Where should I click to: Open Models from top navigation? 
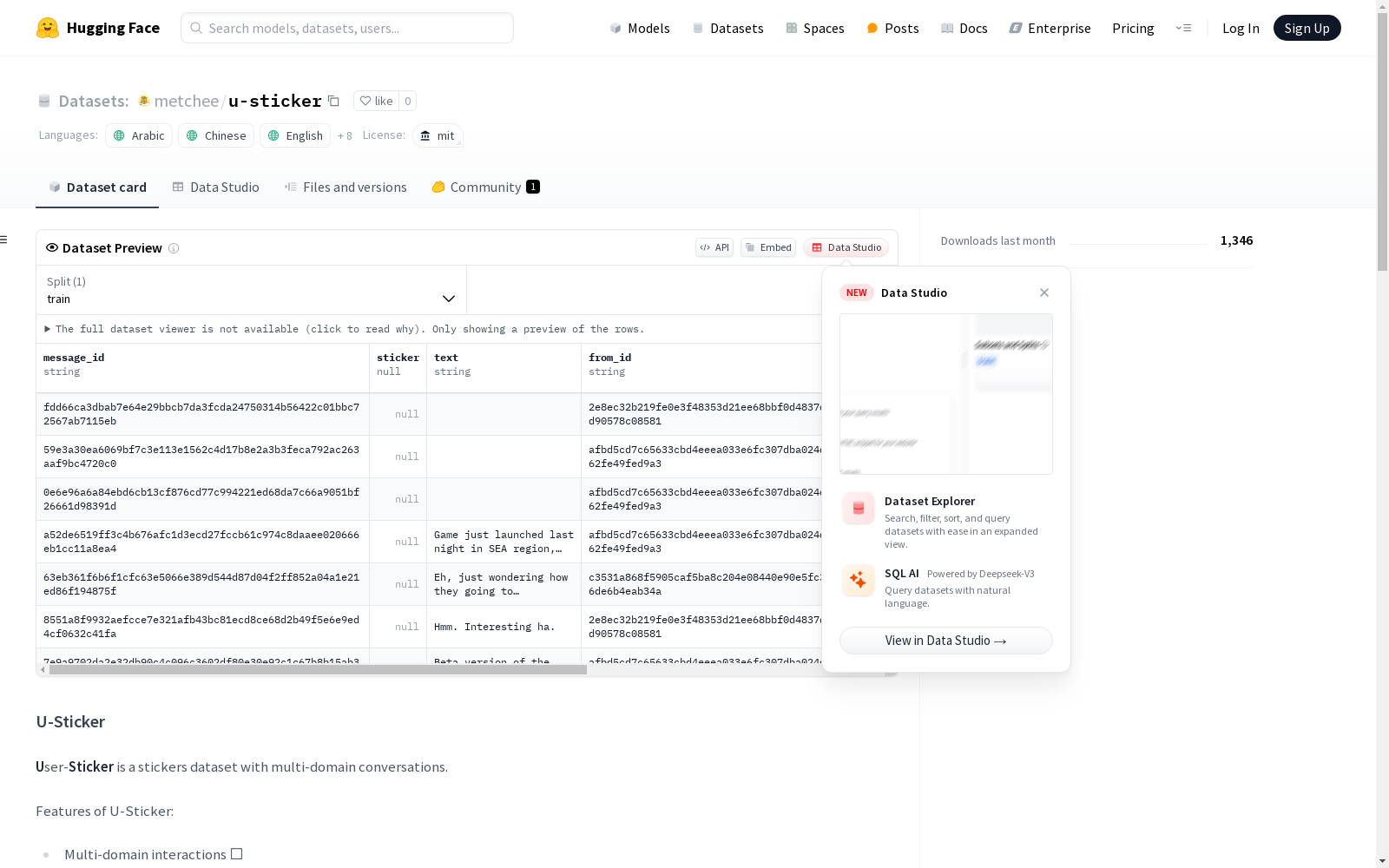[x=640, y=28]
